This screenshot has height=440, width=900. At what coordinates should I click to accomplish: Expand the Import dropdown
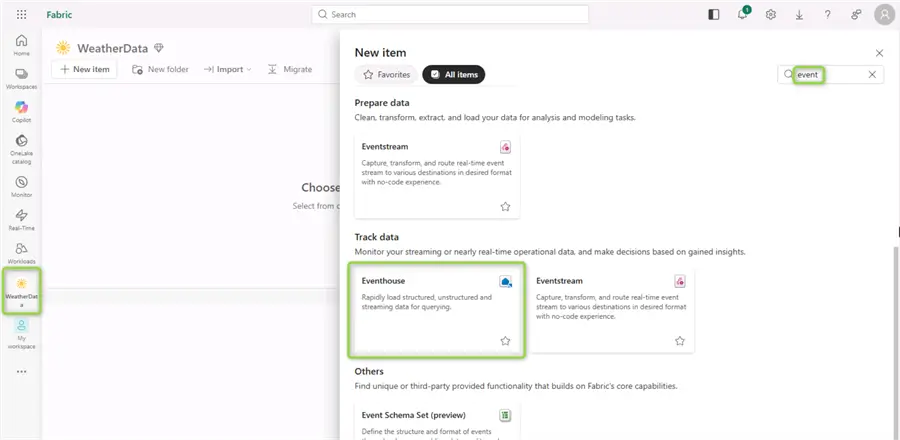point(228,69)
